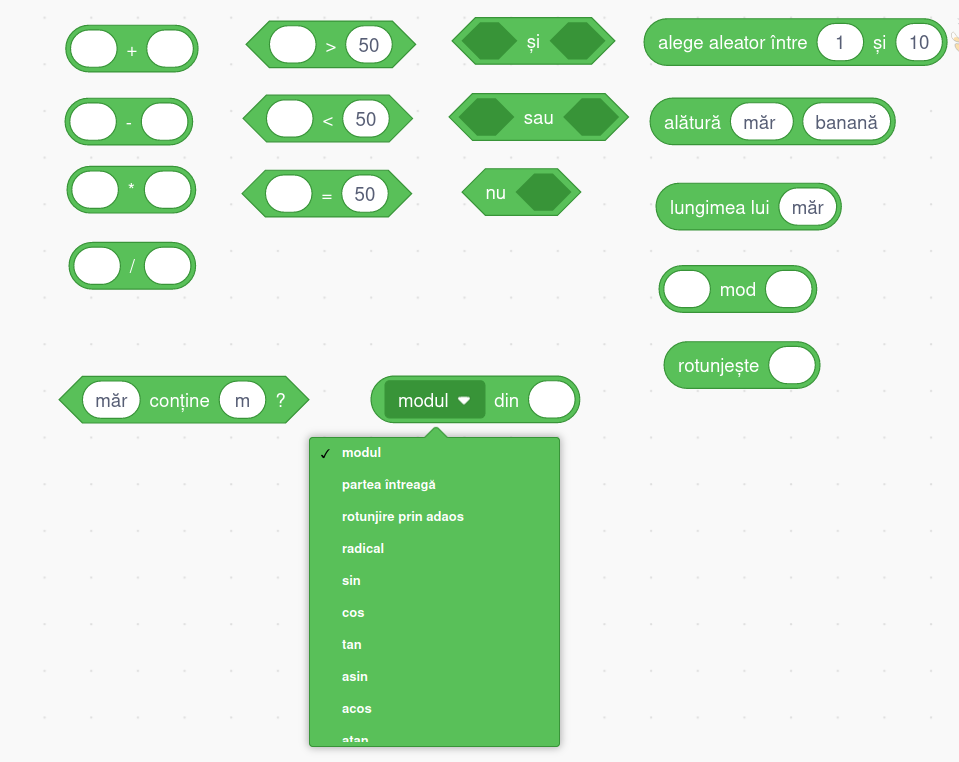Click the 'mod' operator block label

738,290
